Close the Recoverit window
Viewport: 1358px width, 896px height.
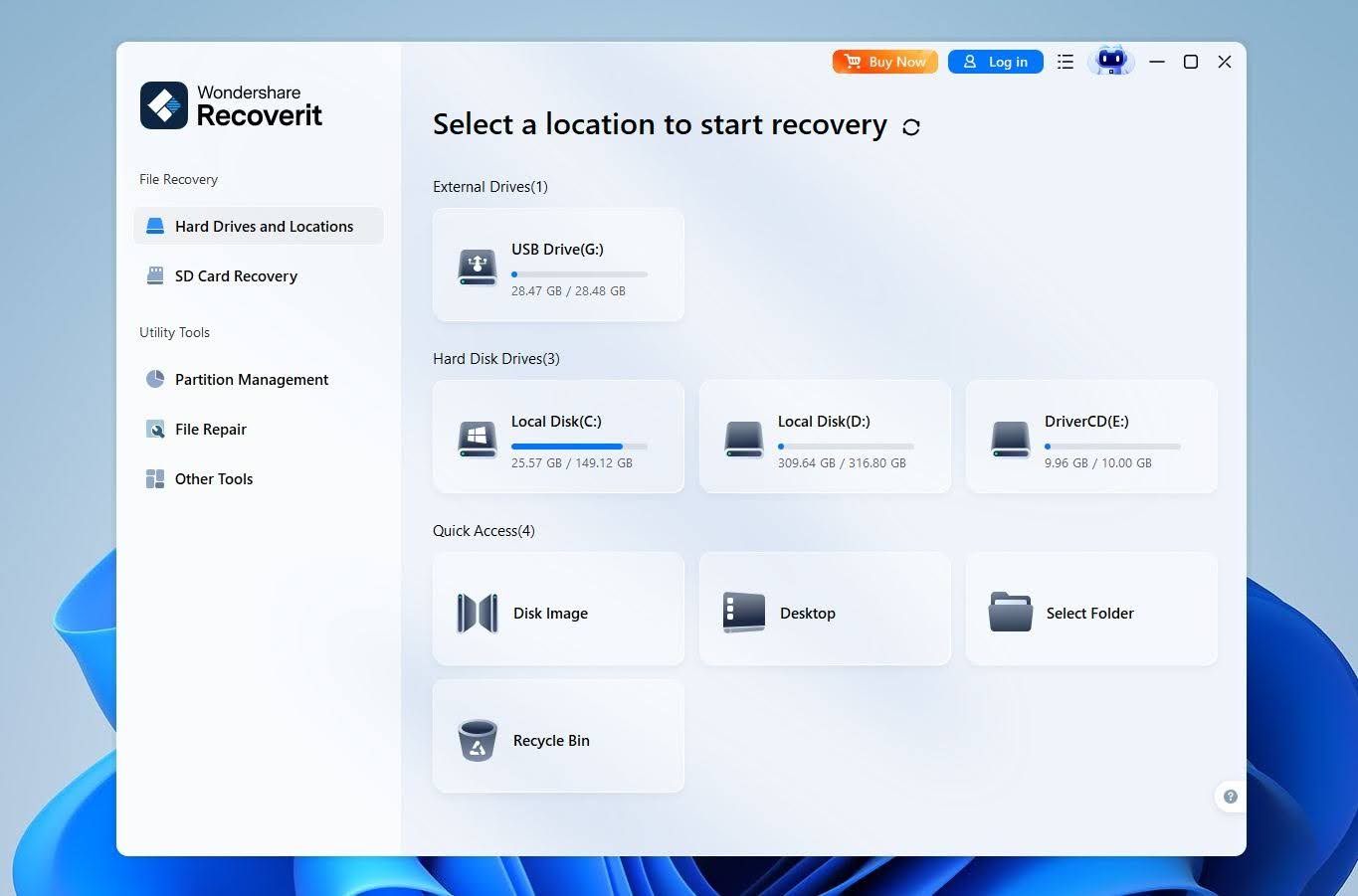point(1225,62)
